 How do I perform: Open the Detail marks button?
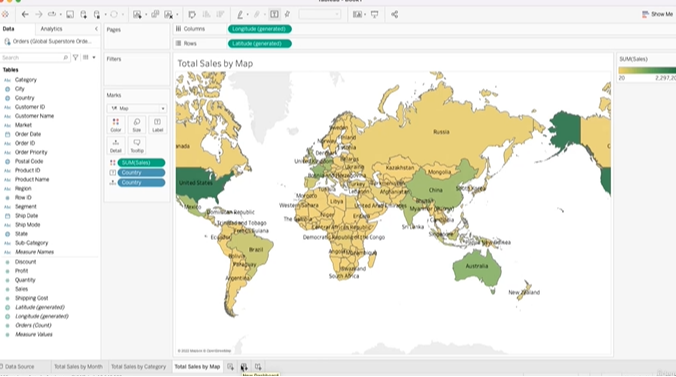tap(116, 145)
